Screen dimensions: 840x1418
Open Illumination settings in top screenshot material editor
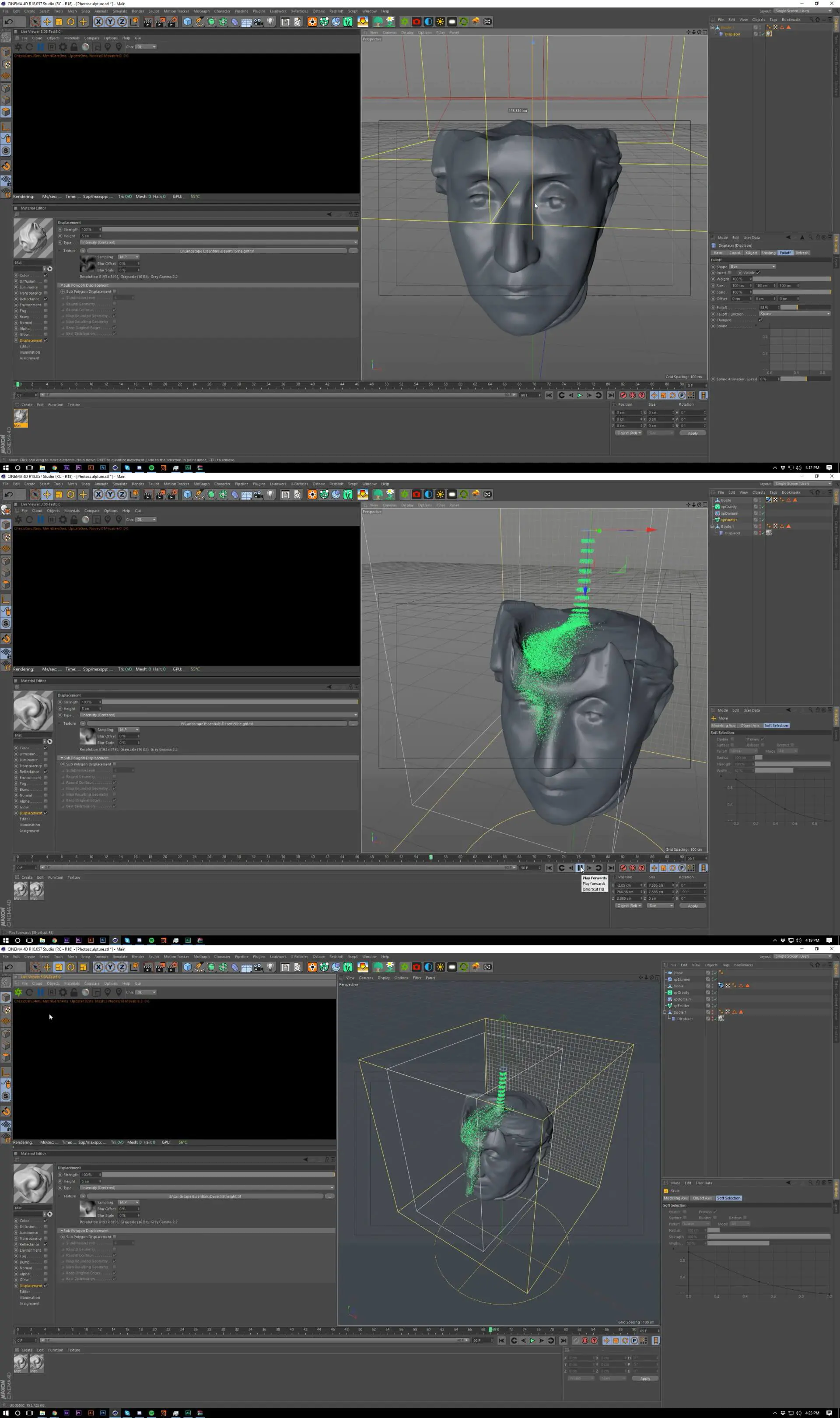30,352
